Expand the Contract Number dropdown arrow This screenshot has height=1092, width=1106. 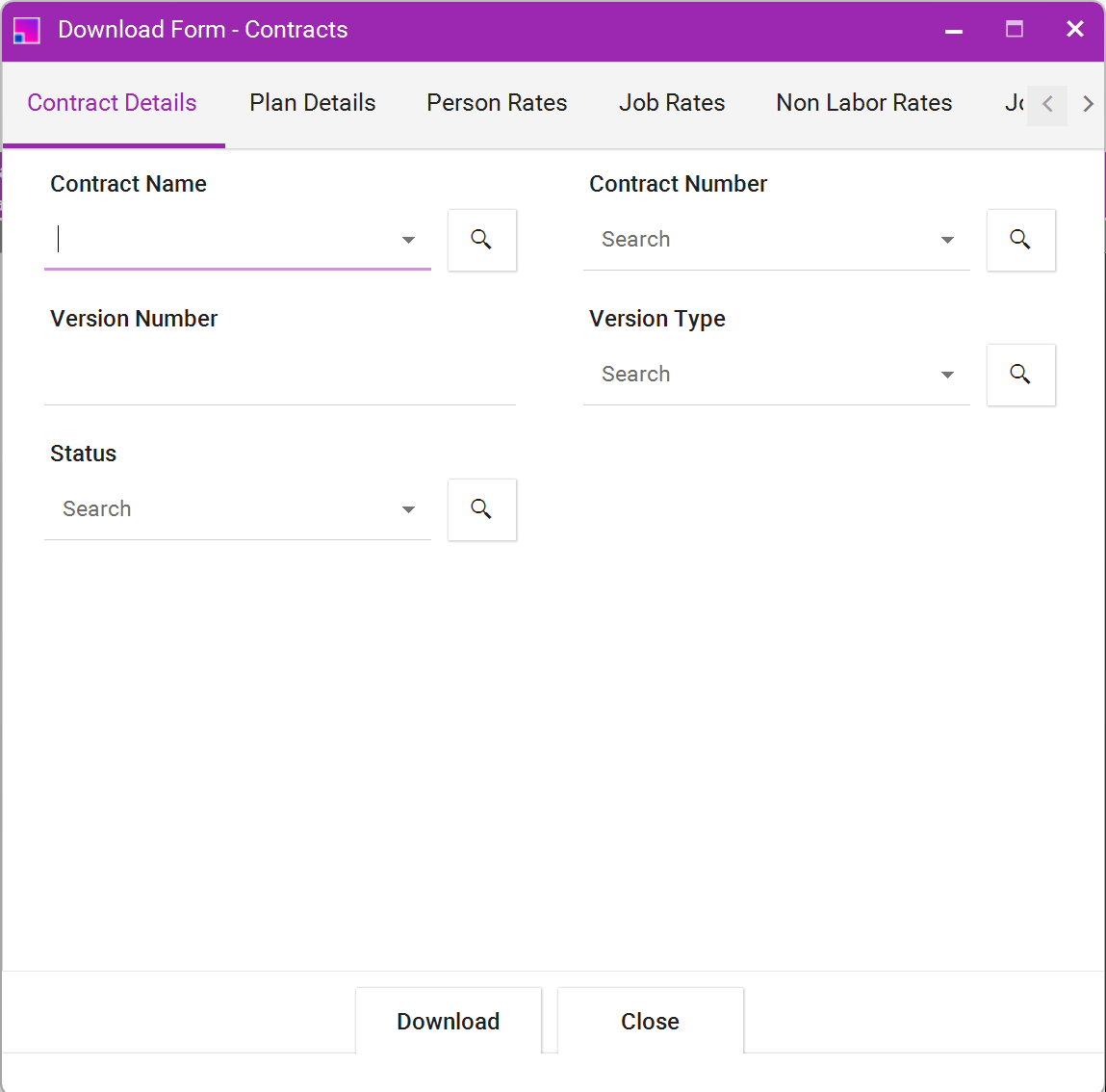coord(947,240)
